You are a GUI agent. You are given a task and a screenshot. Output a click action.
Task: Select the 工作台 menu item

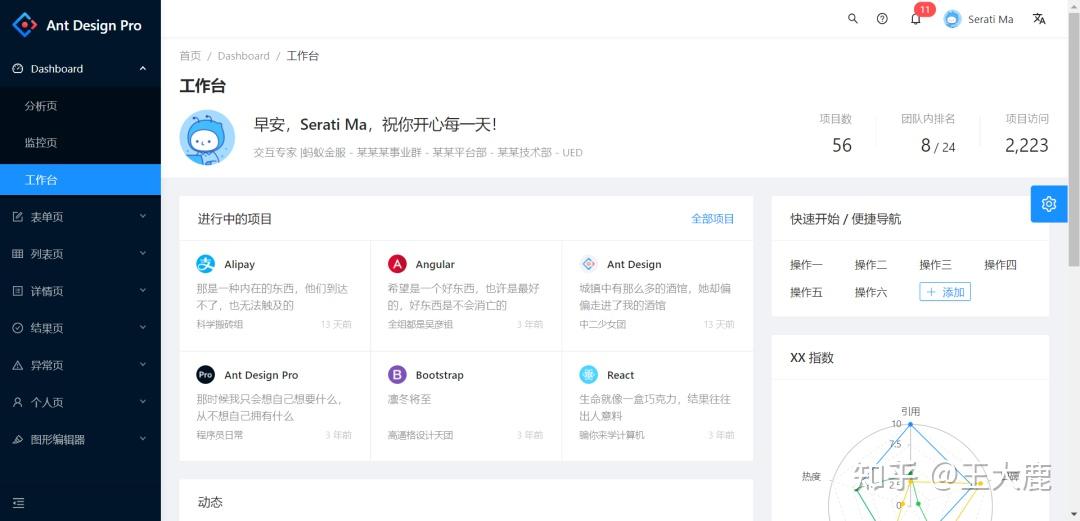click(80, 180)
